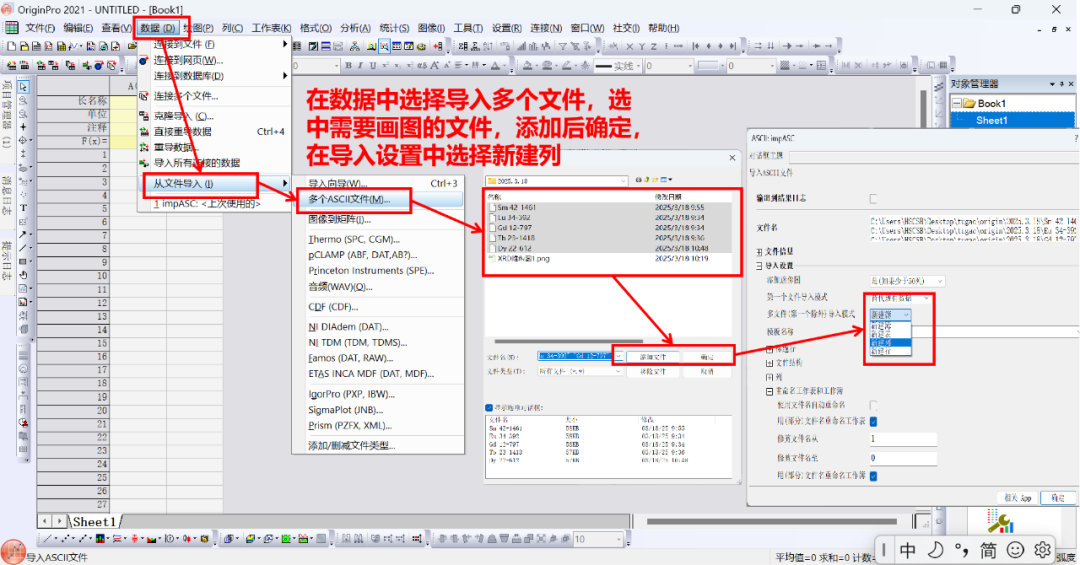Open the 分析(A) Analysis menu

[355, 28]
